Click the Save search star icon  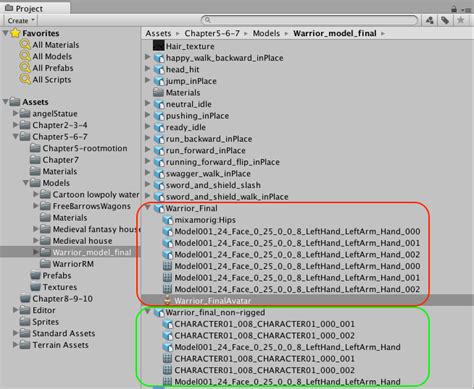click(x=461, y=20)
